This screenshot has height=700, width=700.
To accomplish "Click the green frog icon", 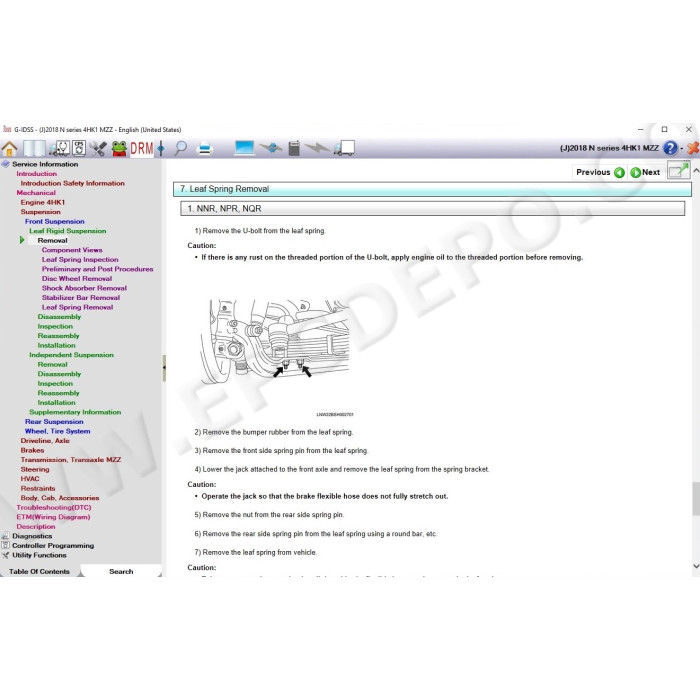I will point(119,148).
